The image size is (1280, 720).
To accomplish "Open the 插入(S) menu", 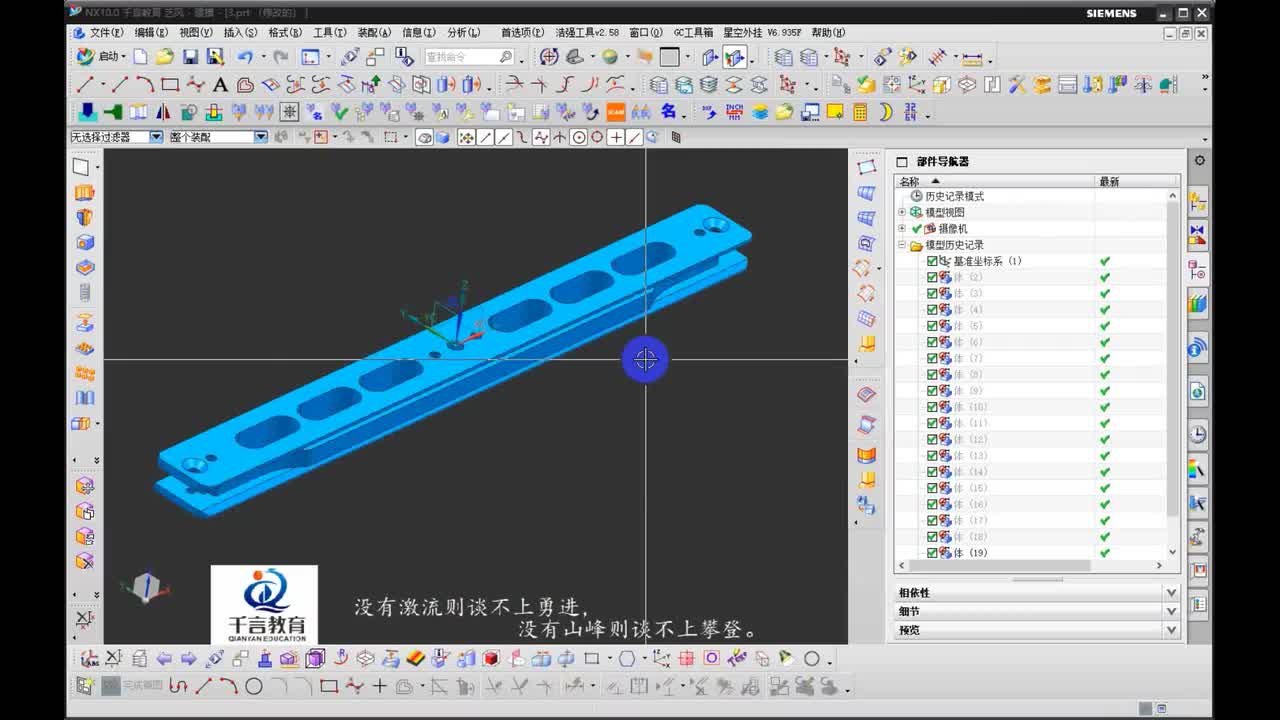I will coord(240,33).
